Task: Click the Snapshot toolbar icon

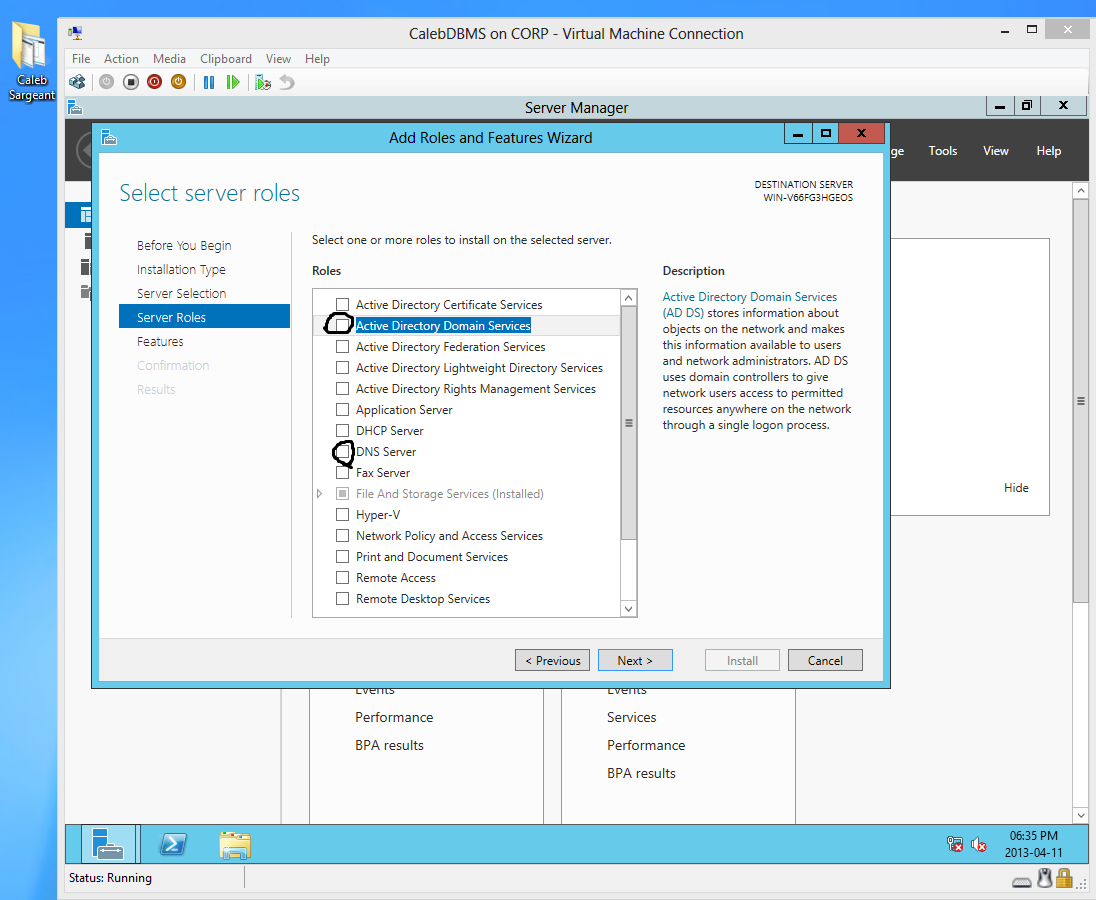Action: click(x=263, y=82)
